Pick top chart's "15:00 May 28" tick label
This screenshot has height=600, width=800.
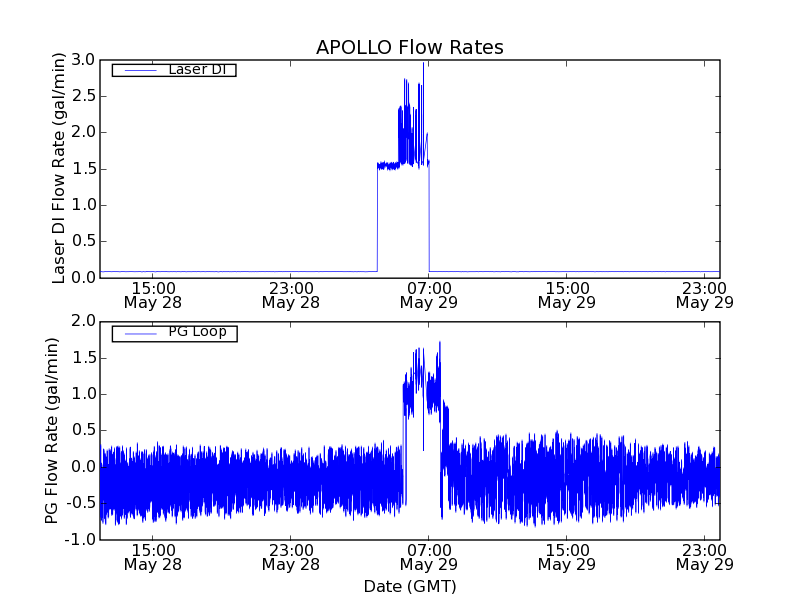coord(152,294)
